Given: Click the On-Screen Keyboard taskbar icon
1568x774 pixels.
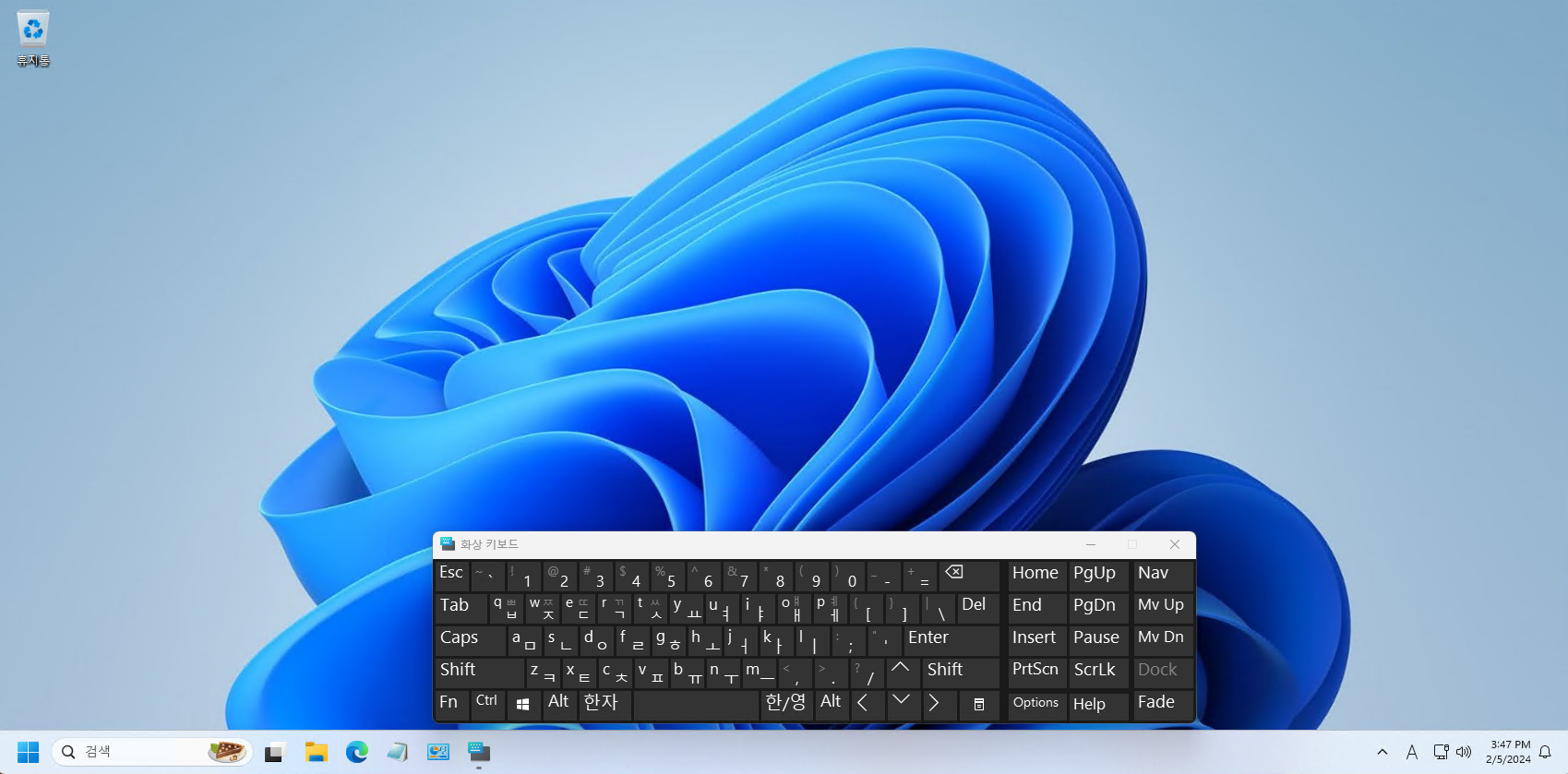Looking at the screenshot, I should [x=479, y=752].
